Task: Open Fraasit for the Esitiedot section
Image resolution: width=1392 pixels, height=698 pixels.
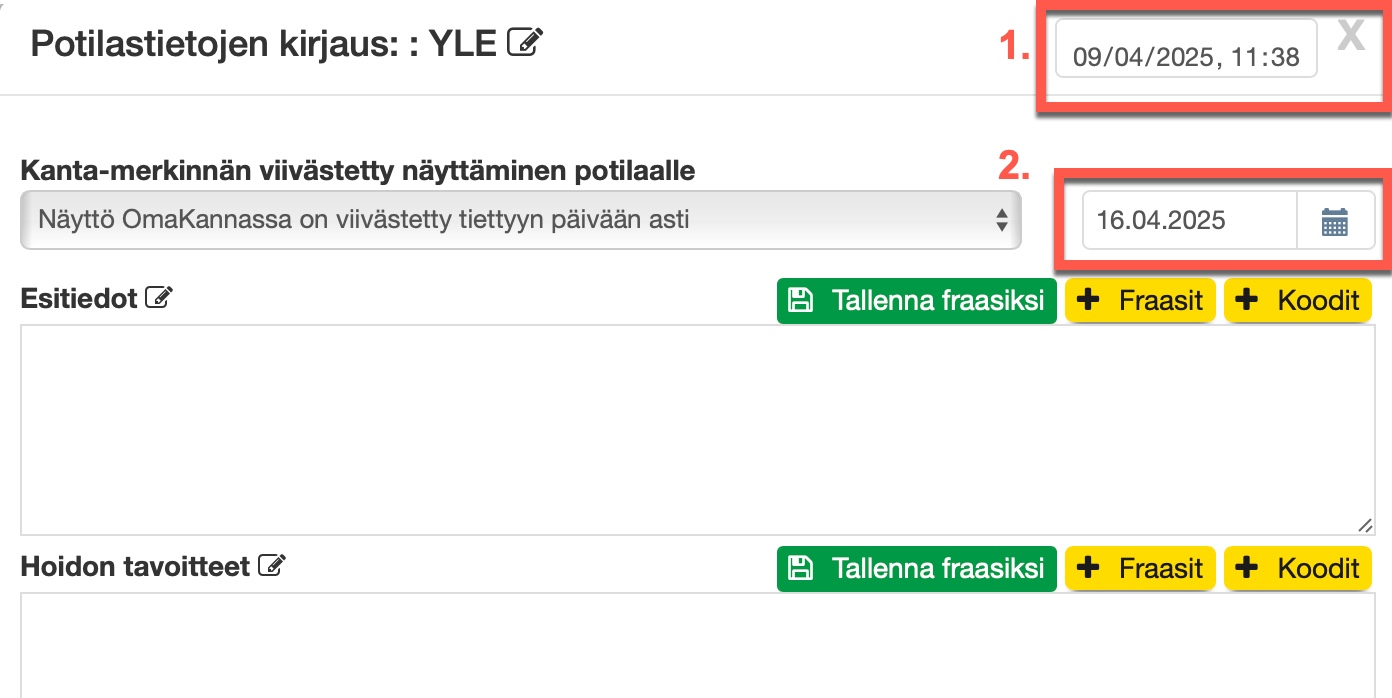Action: click(1141, 300)
